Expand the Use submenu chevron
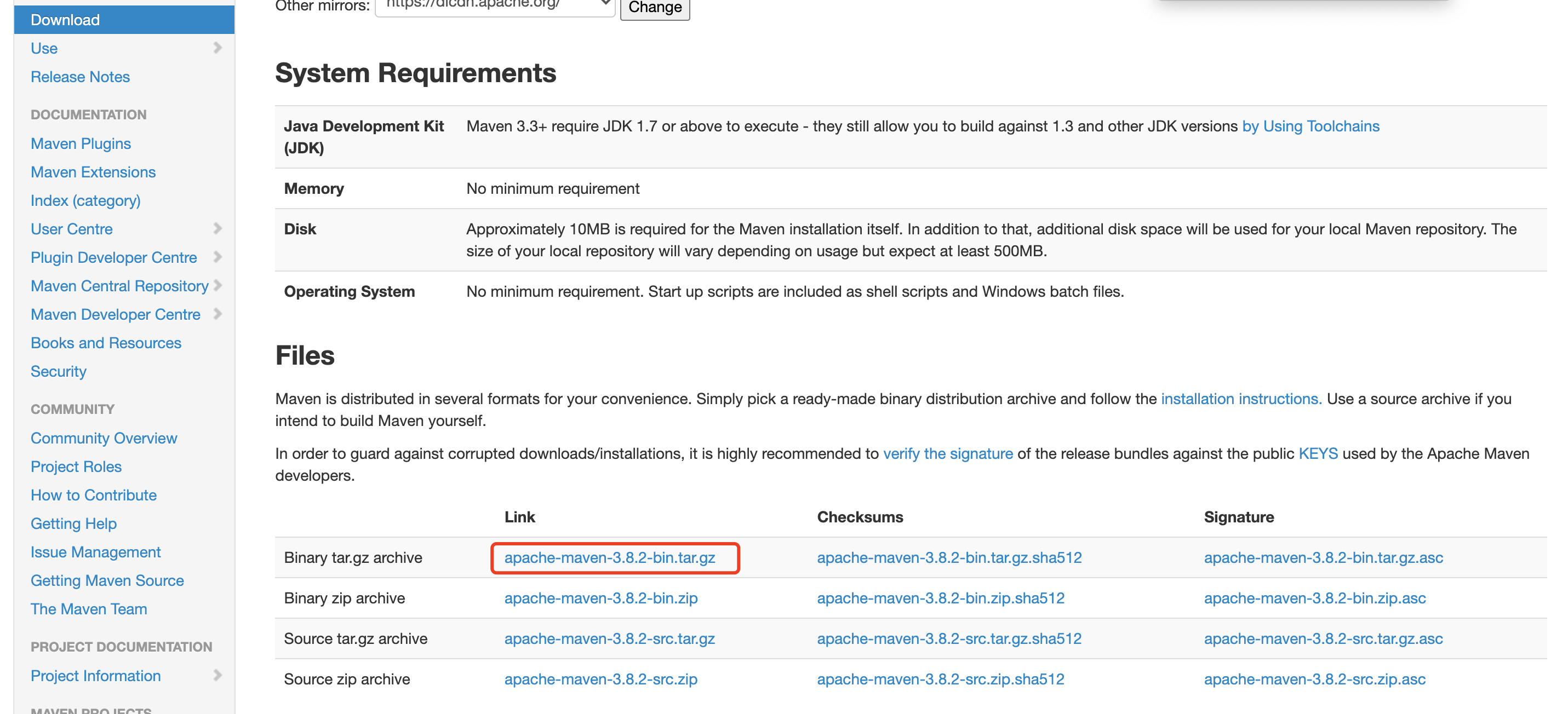This screenshot has height=714, width=1568. [218, 48]
